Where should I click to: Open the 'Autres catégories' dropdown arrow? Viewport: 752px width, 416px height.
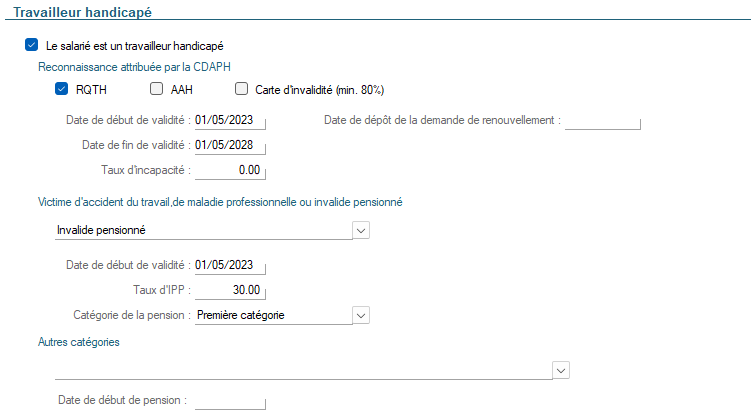click(x=561, y=370)
